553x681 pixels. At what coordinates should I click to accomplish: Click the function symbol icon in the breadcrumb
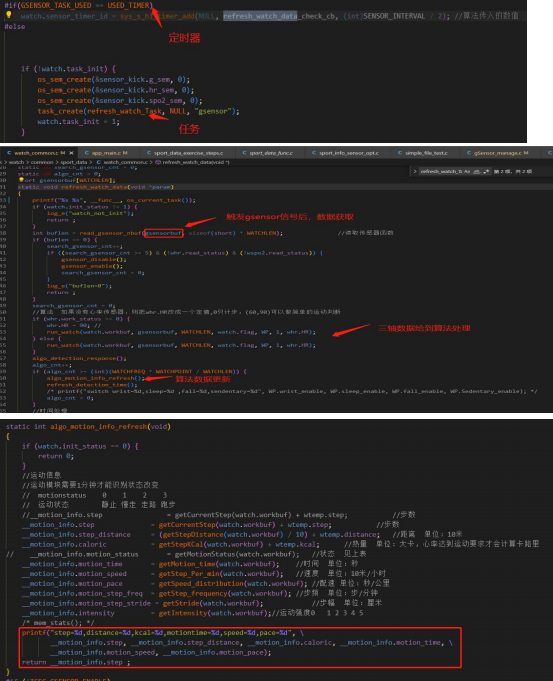tap(158, 162)
